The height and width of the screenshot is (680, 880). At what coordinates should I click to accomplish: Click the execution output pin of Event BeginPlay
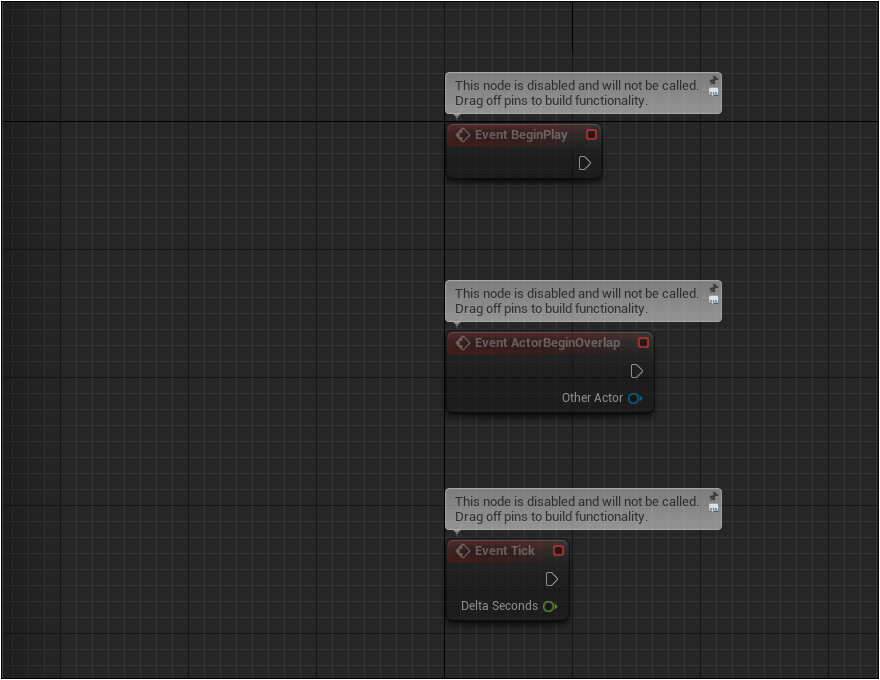(x=585, y=163)
